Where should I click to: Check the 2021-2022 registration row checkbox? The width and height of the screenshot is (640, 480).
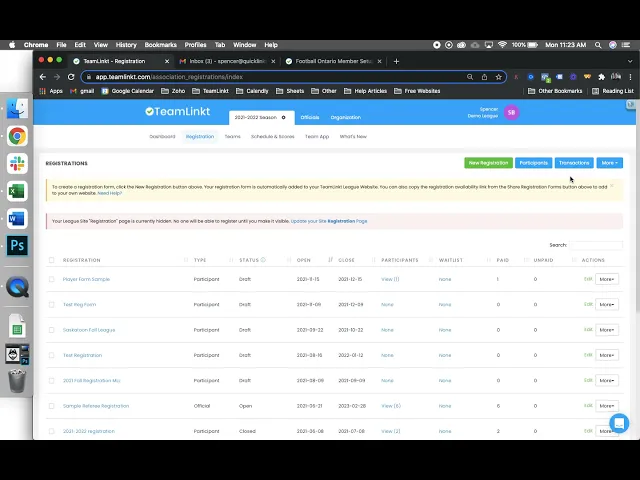tap(51, 431)
